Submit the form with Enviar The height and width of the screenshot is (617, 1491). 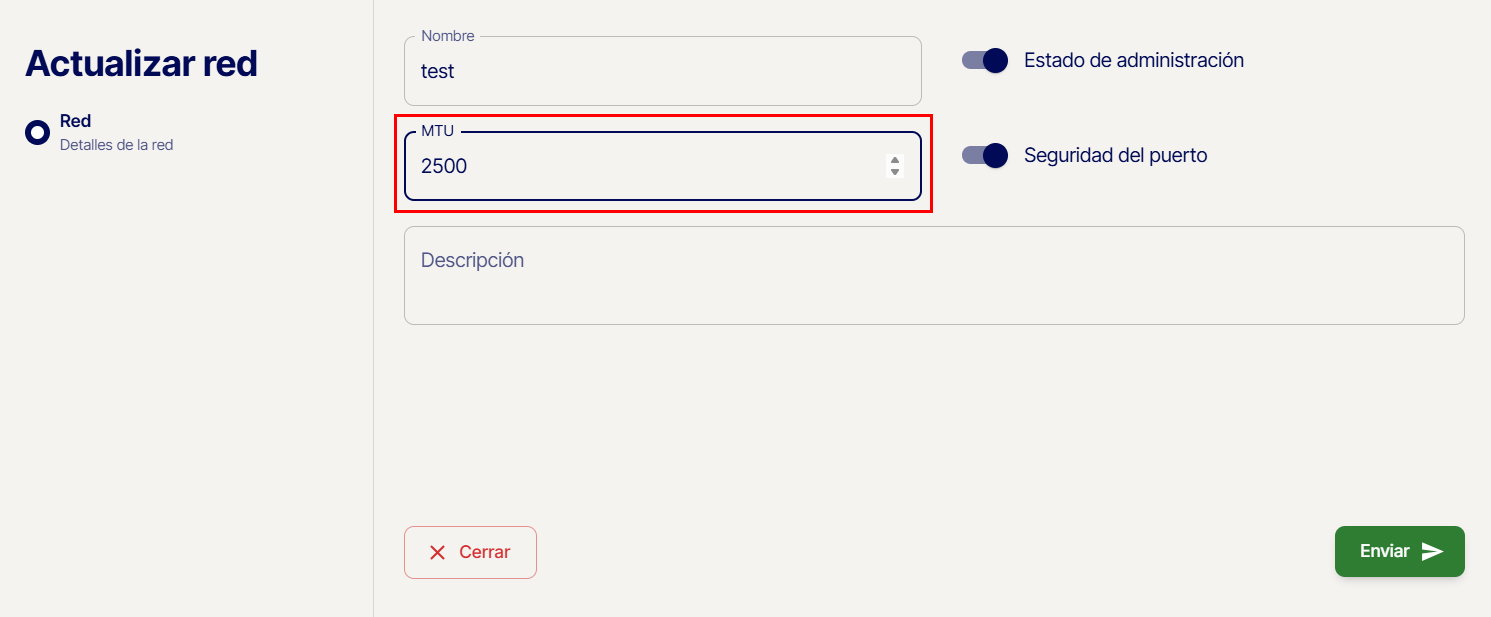pos(1398,552)
